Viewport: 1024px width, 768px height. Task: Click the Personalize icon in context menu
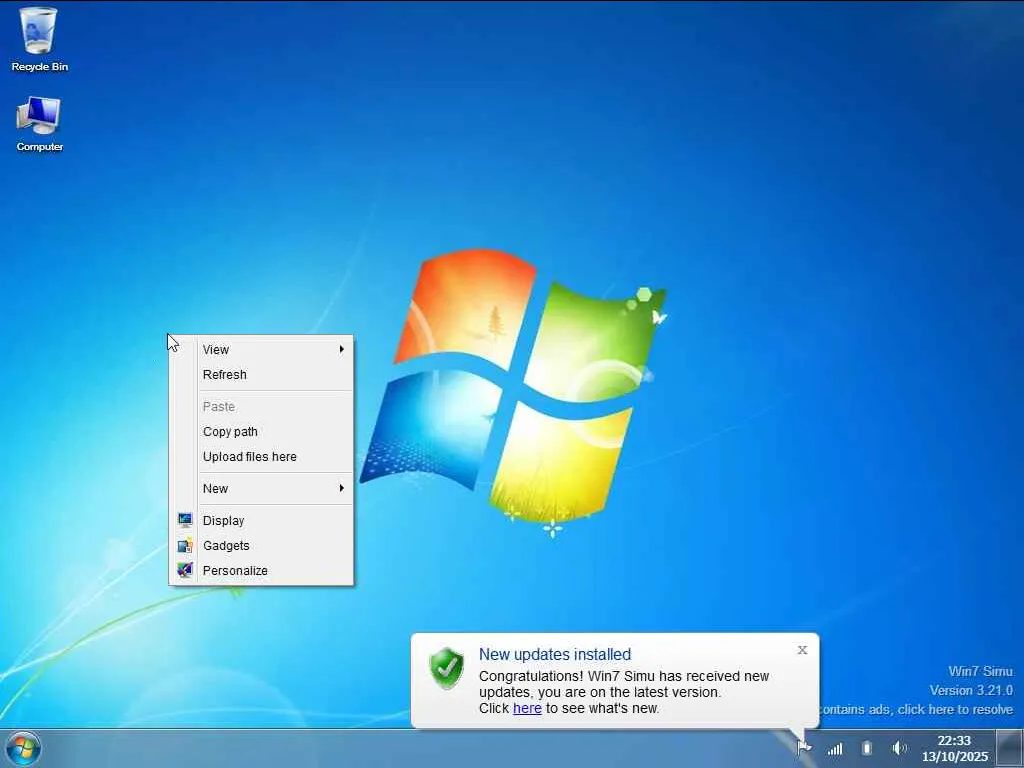tap(185, 570)
